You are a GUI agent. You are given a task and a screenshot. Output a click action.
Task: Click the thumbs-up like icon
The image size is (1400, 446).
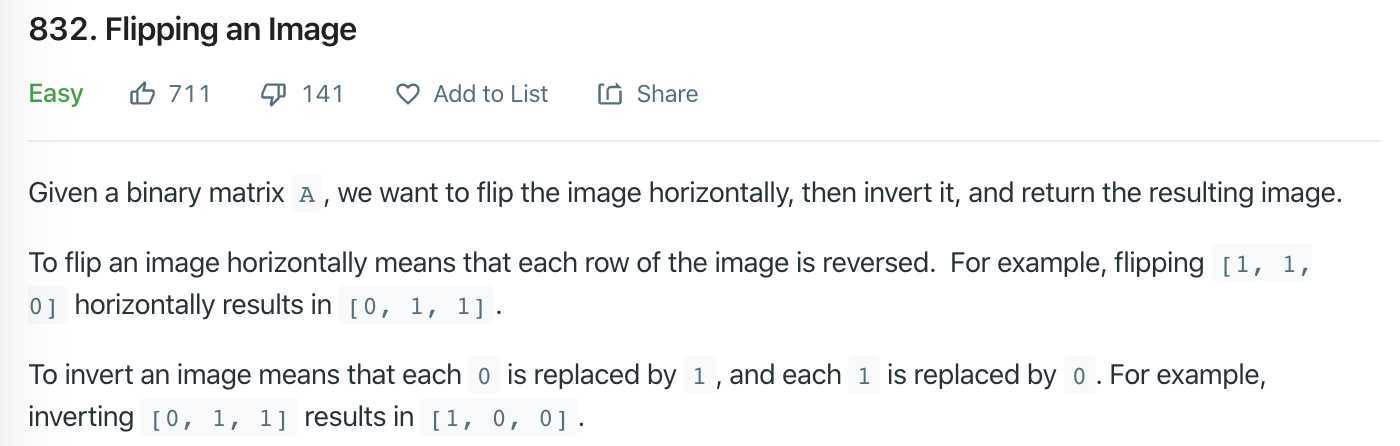pyautogui.click(x=143, y=94)
